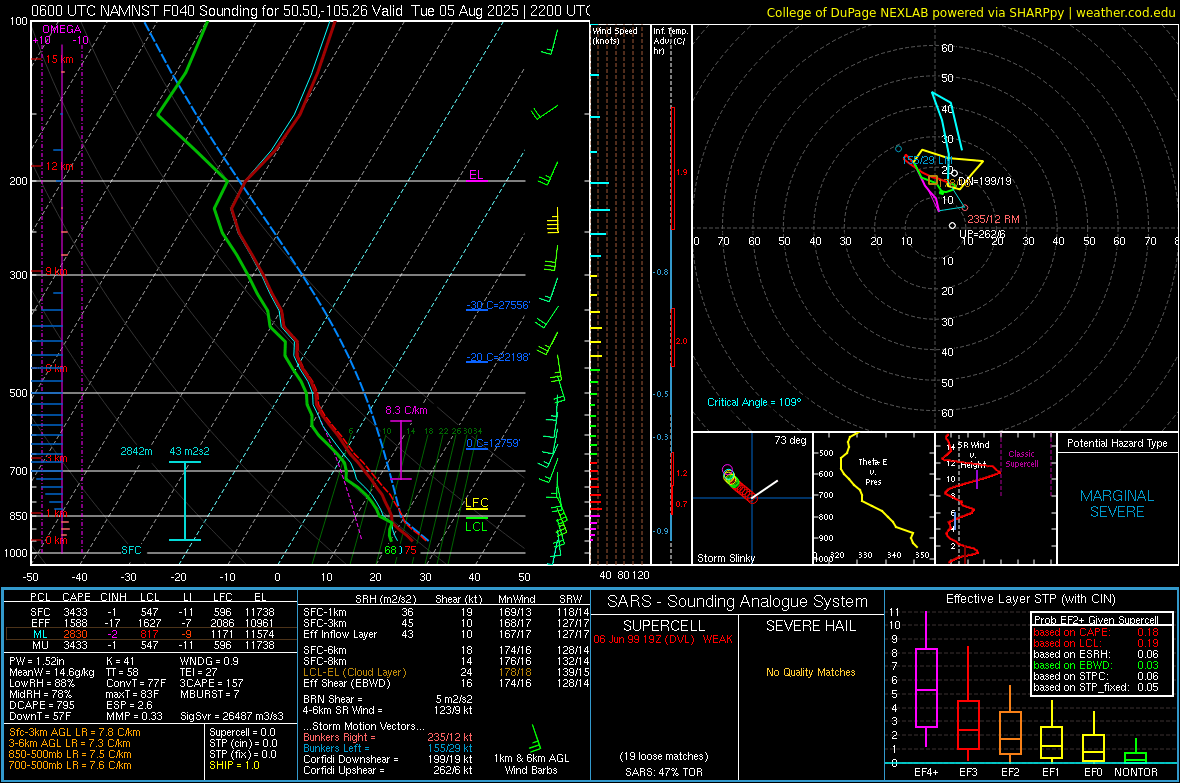
Task: Click the Critical Angle = 109° text
Action: (754, 402)
